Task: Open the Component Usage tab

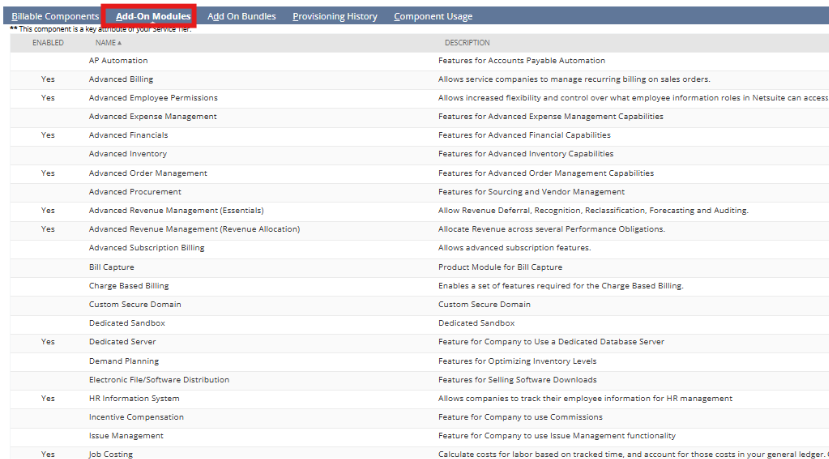Action: [x=433, y=16]
